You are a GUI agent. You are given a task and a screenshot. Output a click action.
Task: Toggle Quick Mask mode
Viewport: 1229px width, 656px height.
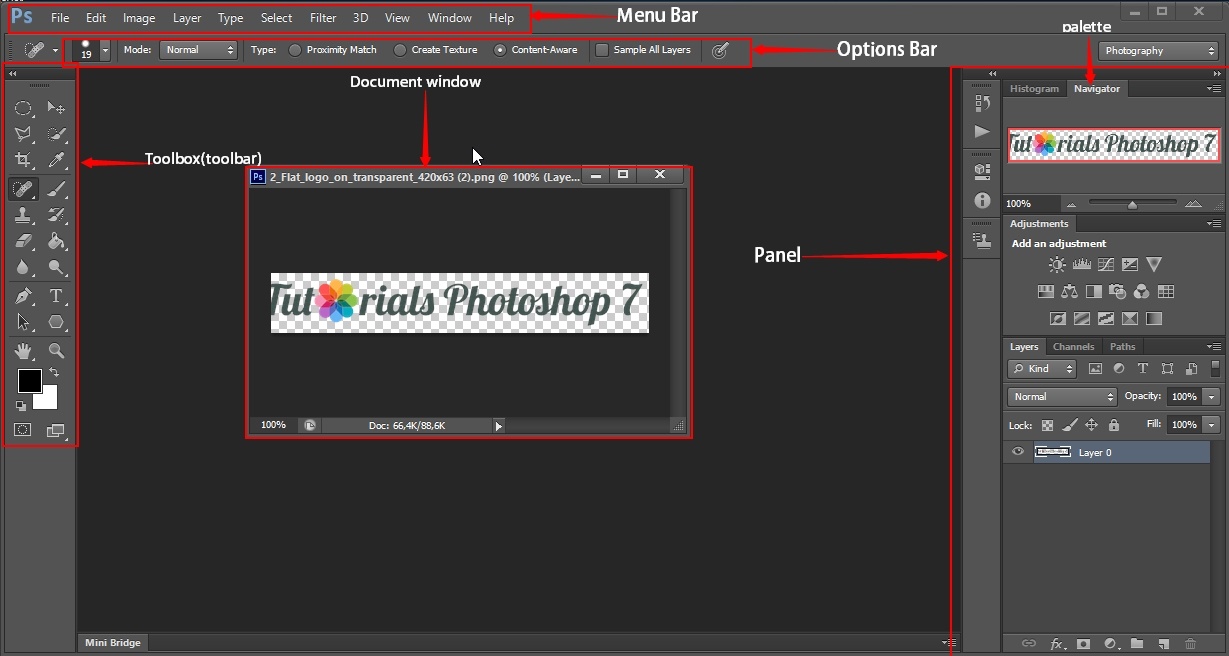point(23,430)
